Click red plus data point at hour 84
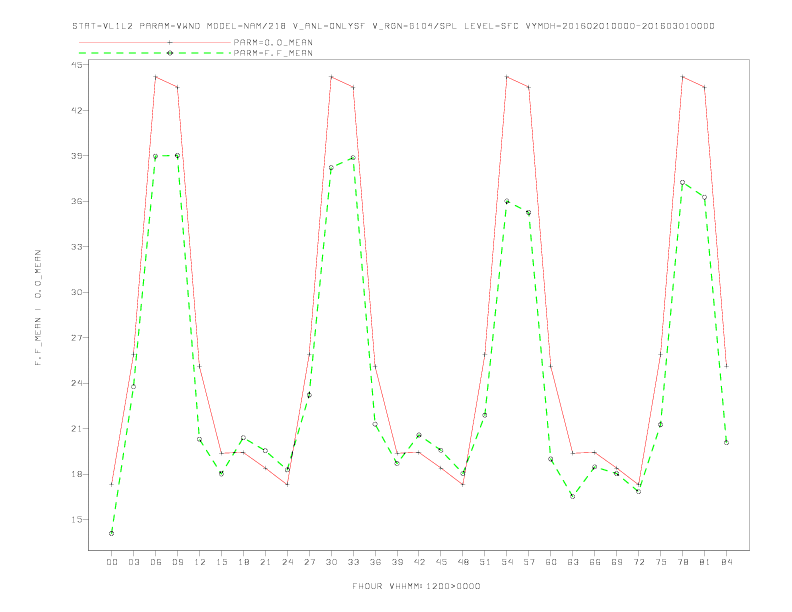The image size is (792, 612). point(726,366)
